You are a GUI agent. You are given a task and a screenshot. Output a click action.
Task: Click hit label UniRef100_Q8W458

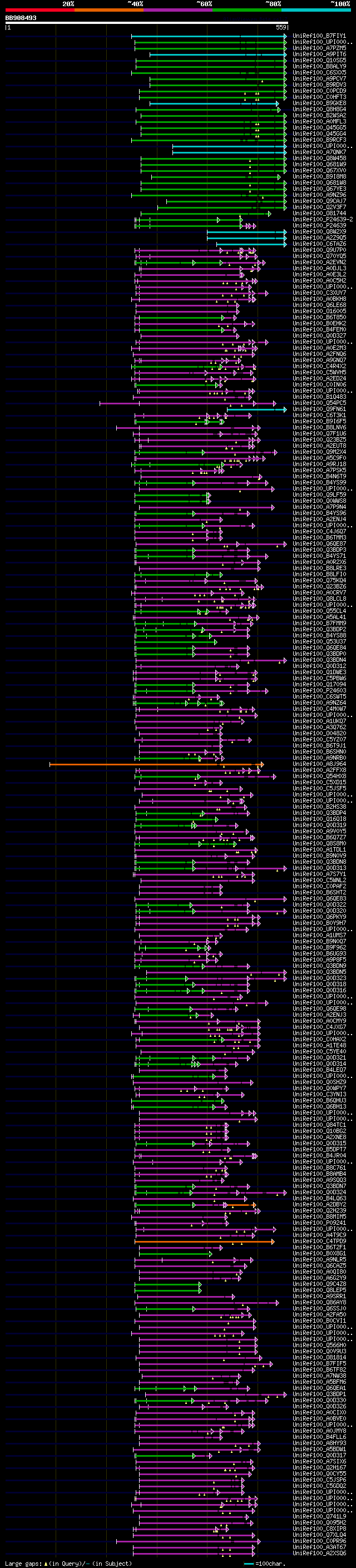click(x=319, y=159)
